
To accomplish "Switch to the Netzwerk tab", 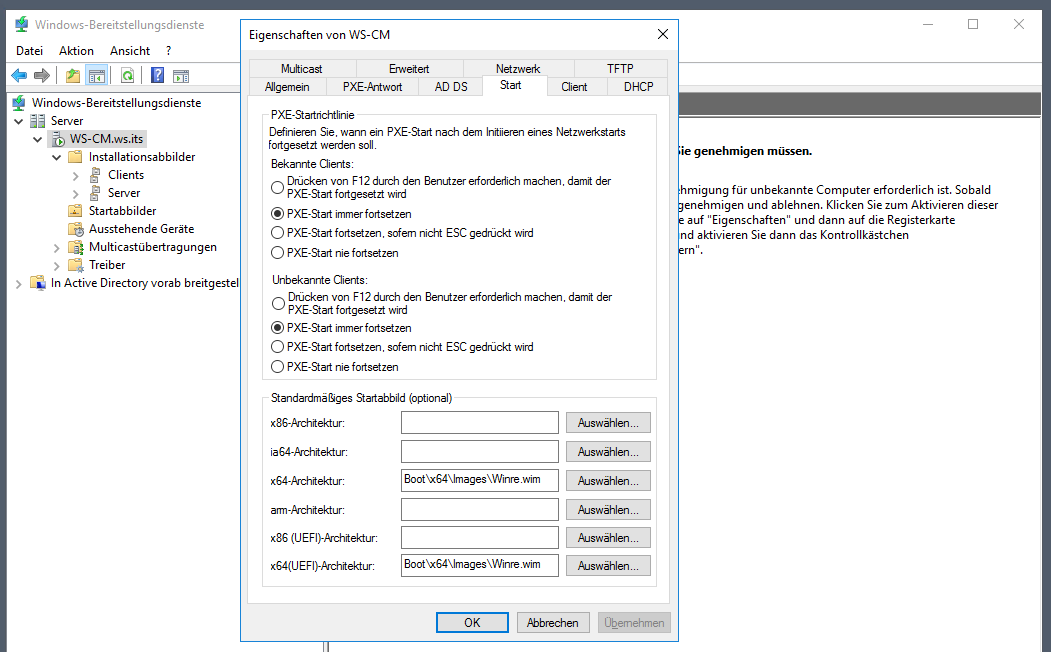I will (518, 68).
